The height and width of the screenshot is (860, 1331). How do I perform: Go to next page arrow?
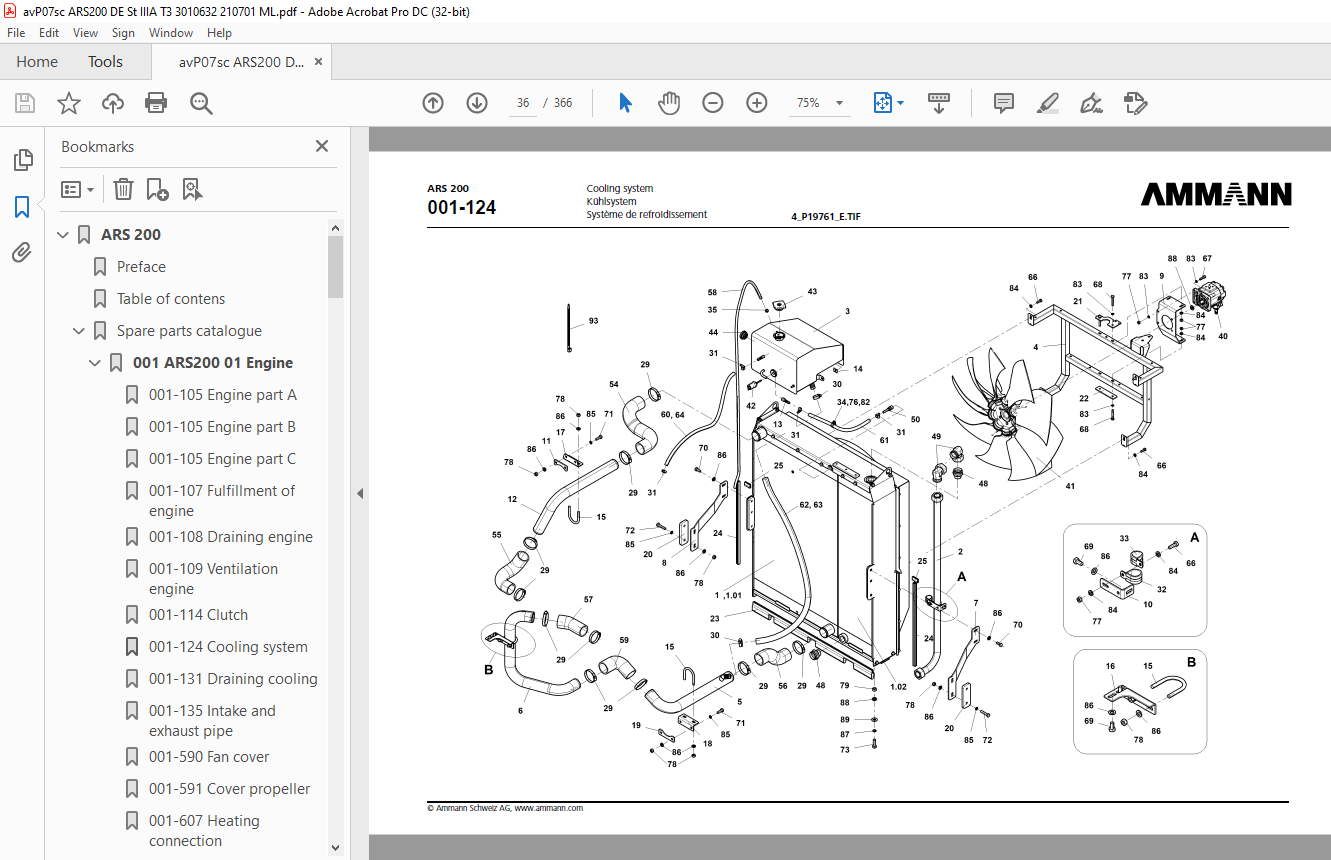click(477, 103)
